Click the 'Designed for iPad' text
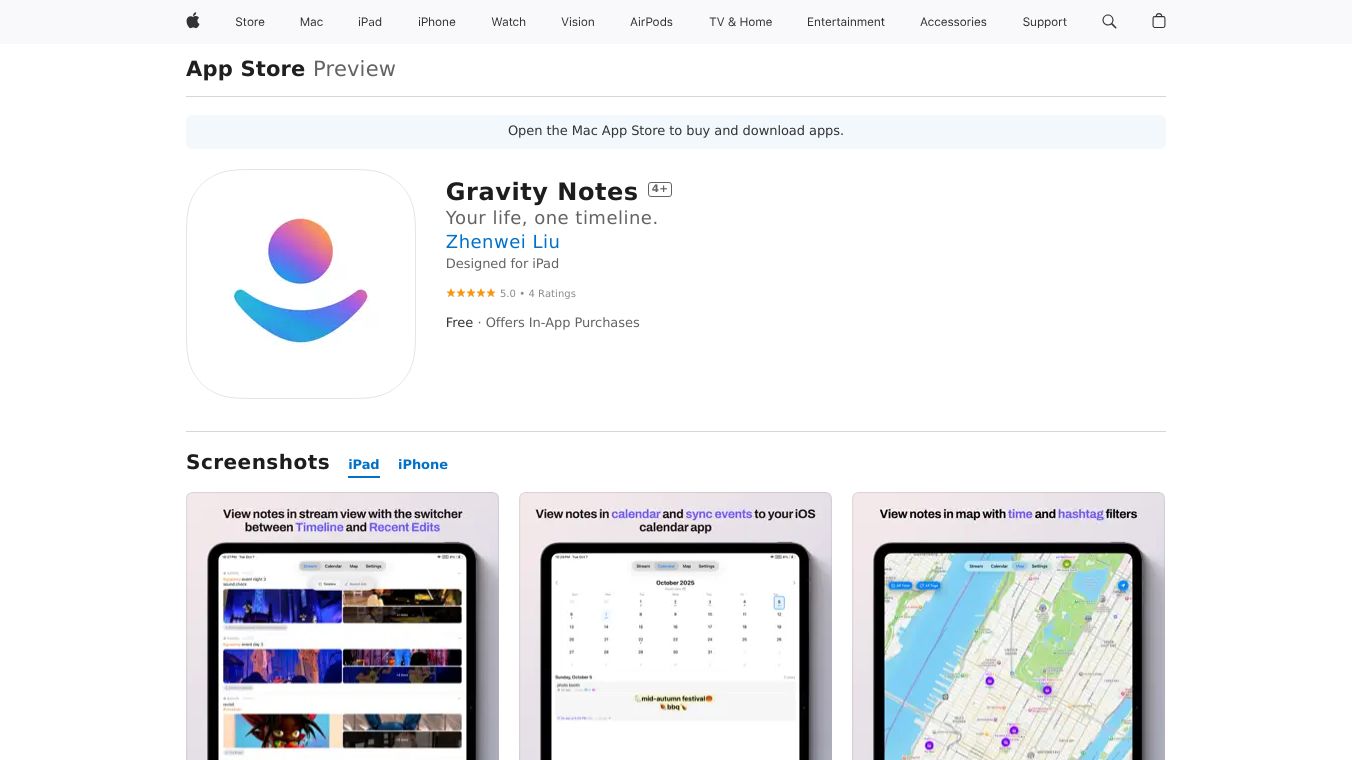Screen dimensions: 1352x760 (502, 263)
